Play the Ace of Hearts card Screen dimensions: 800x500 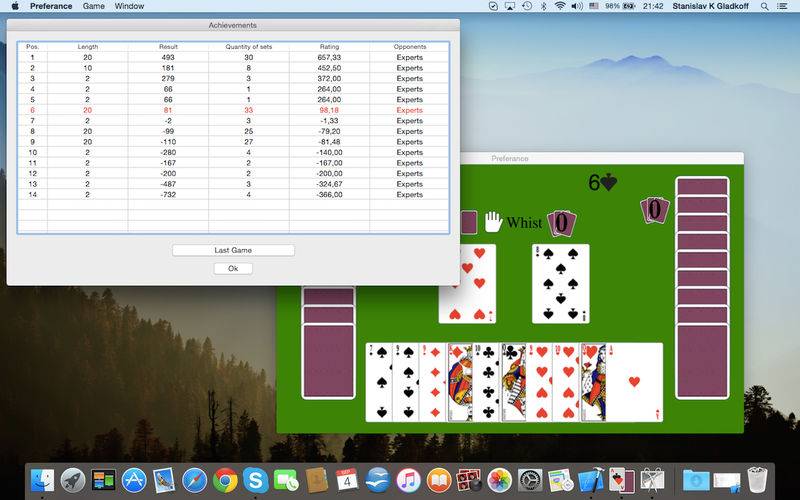tap(634, 382)
